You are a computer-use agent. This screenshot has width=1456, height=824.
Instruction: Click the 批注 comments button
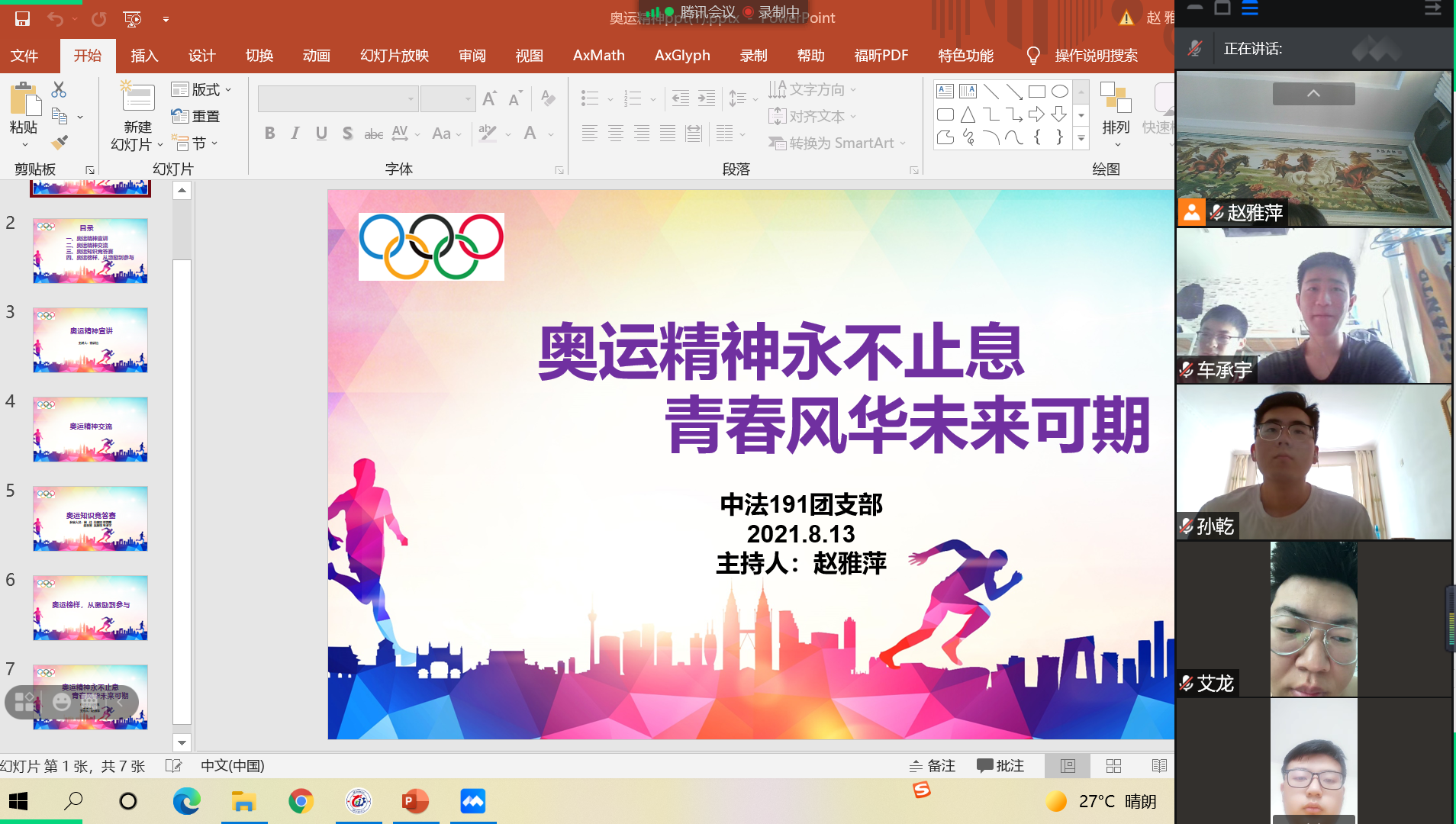click(1000, 765)
